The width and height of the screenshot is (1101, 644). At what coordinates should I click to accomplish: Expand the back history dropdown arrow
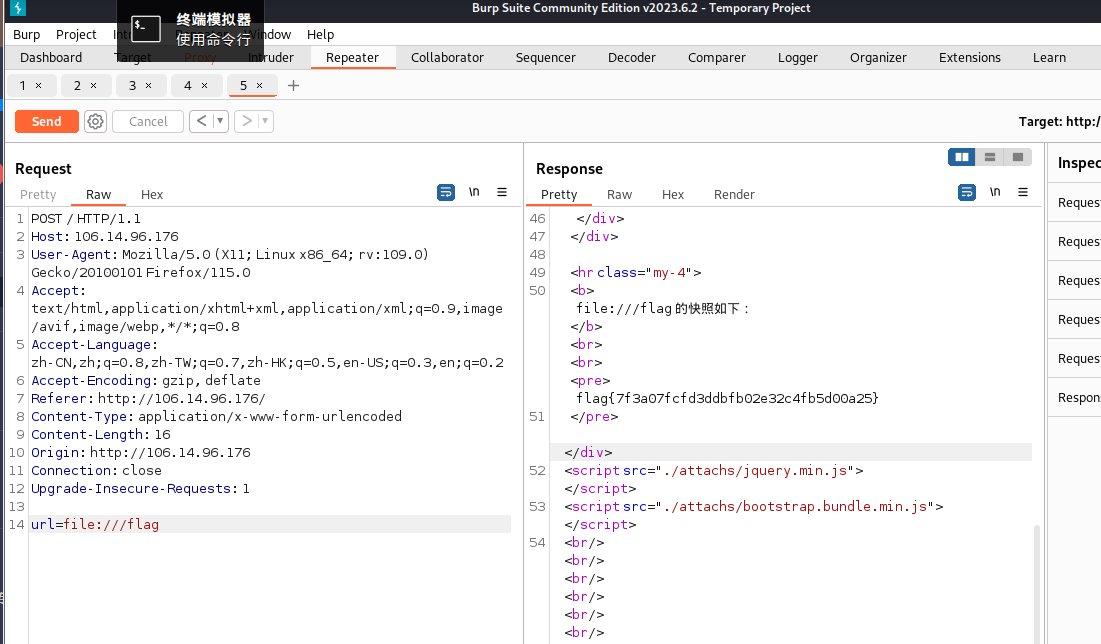click(220, 121)
